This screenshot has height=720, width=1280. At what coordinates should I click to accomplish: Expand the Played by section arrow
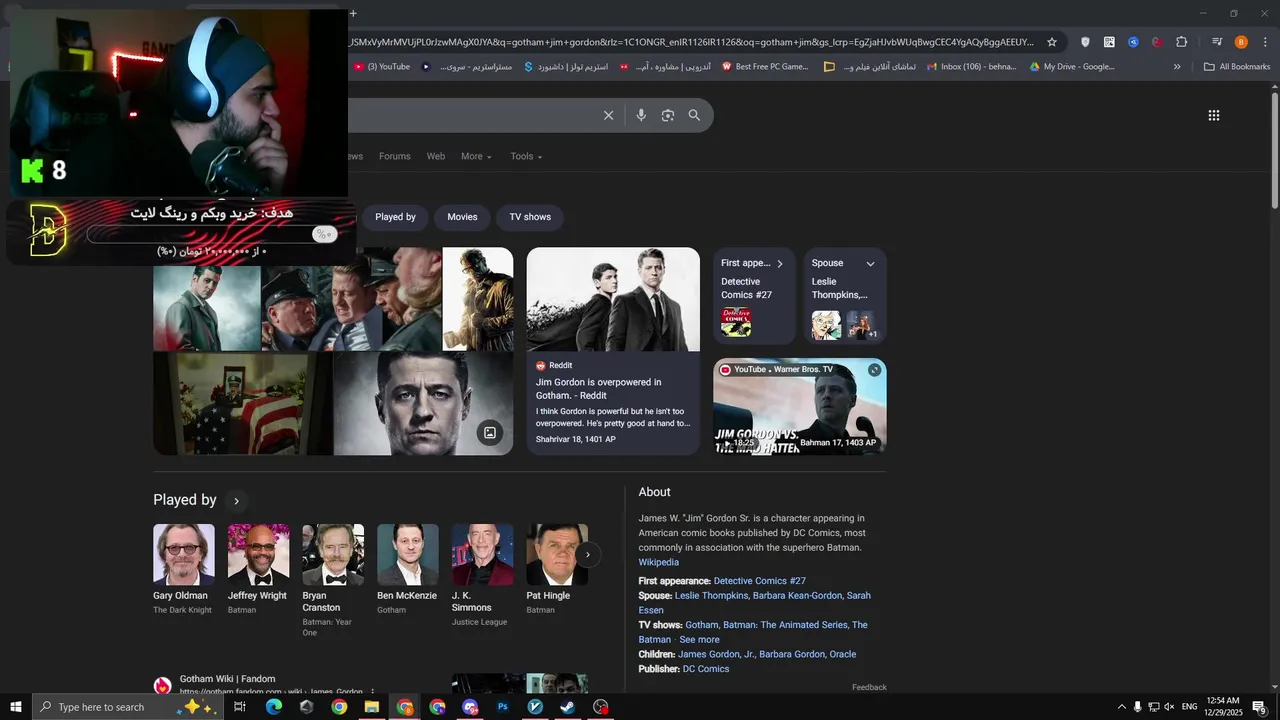point(236,501)
